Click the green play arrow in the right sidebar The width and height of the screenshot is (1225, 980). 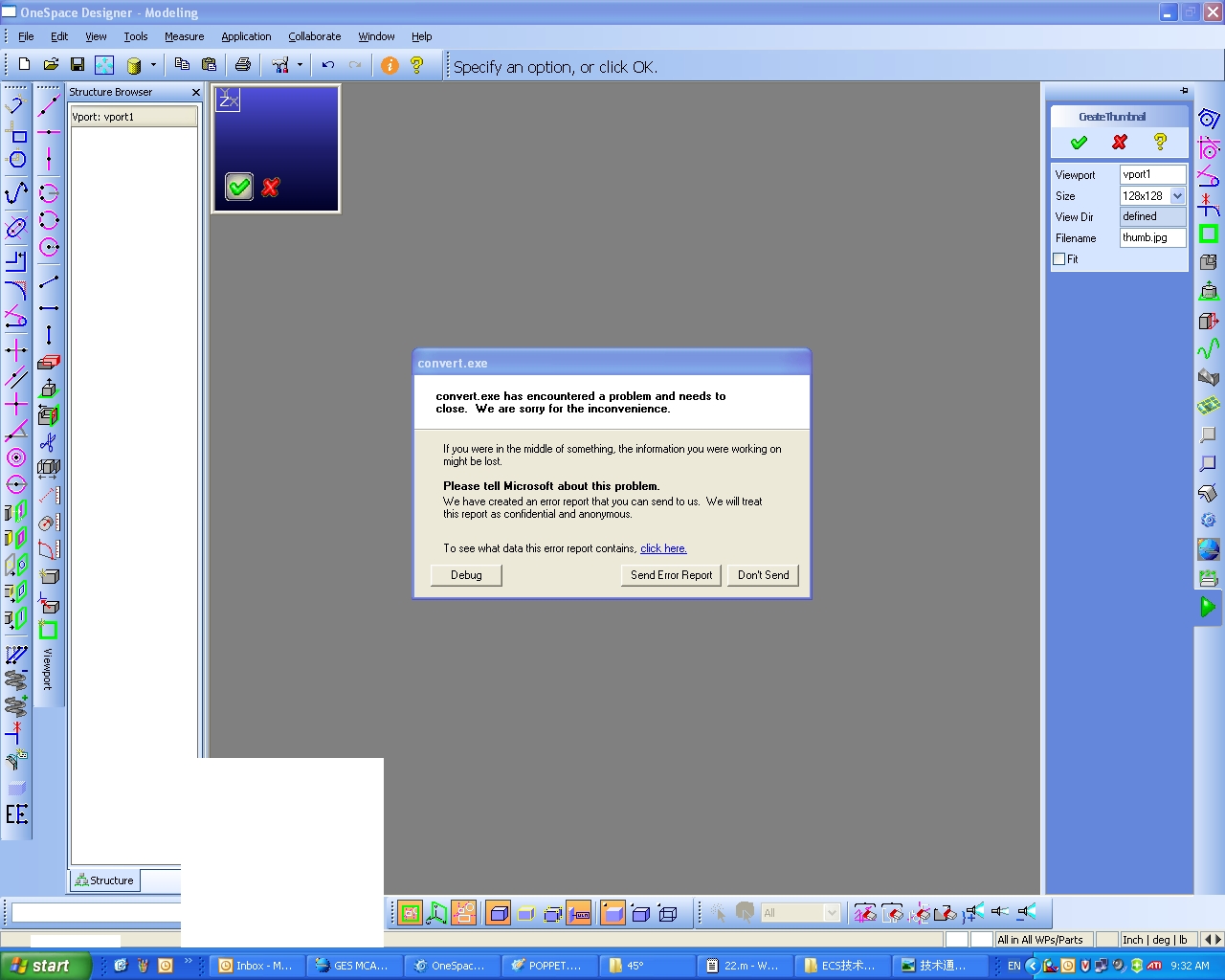point(1207,606)
